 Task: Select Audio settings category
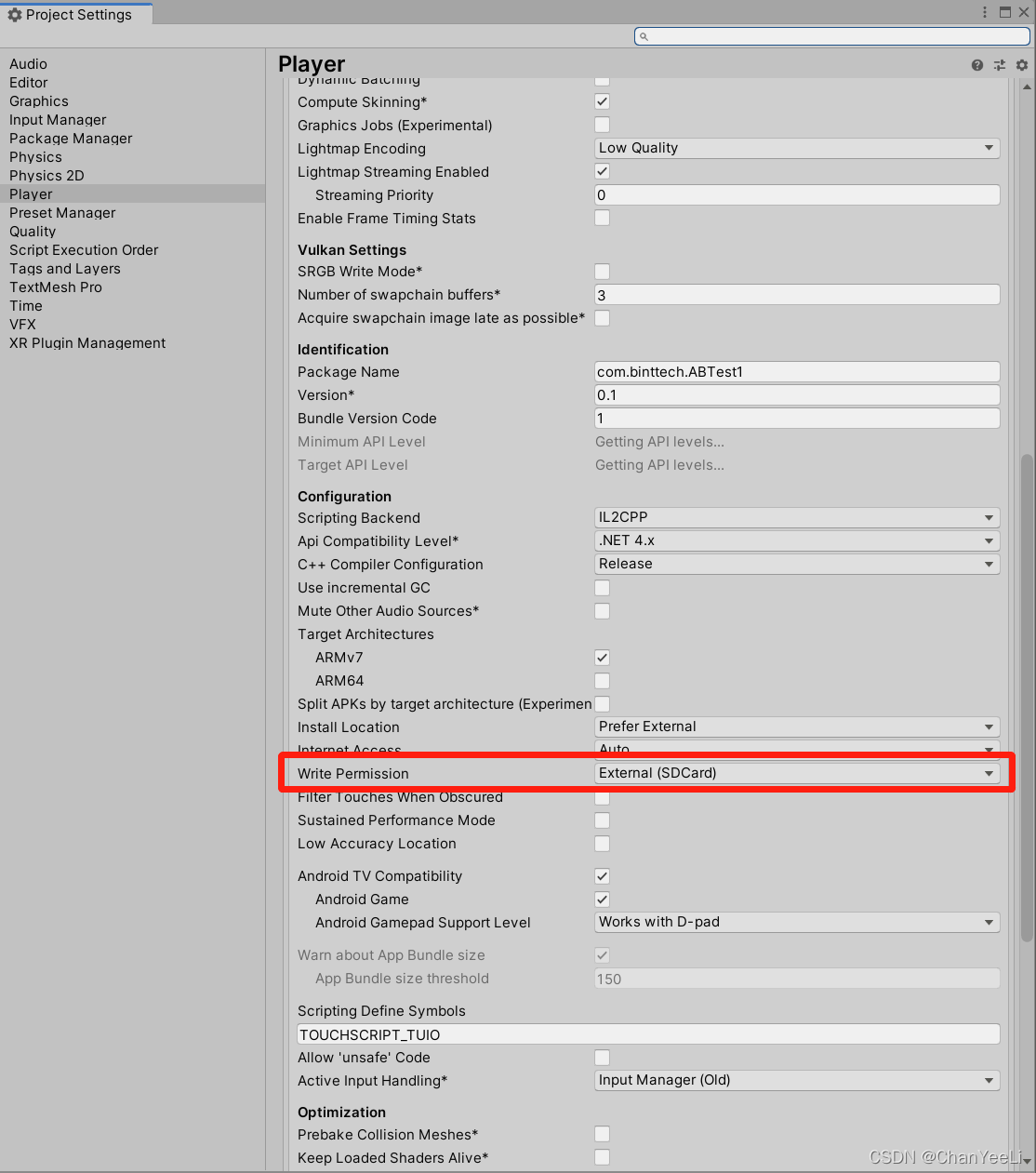click(x=132, y=64)
